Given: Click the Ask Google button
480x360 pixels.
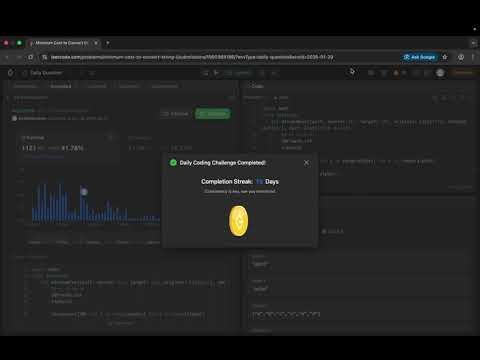Looking at the screenshot, I should (419, 57).
